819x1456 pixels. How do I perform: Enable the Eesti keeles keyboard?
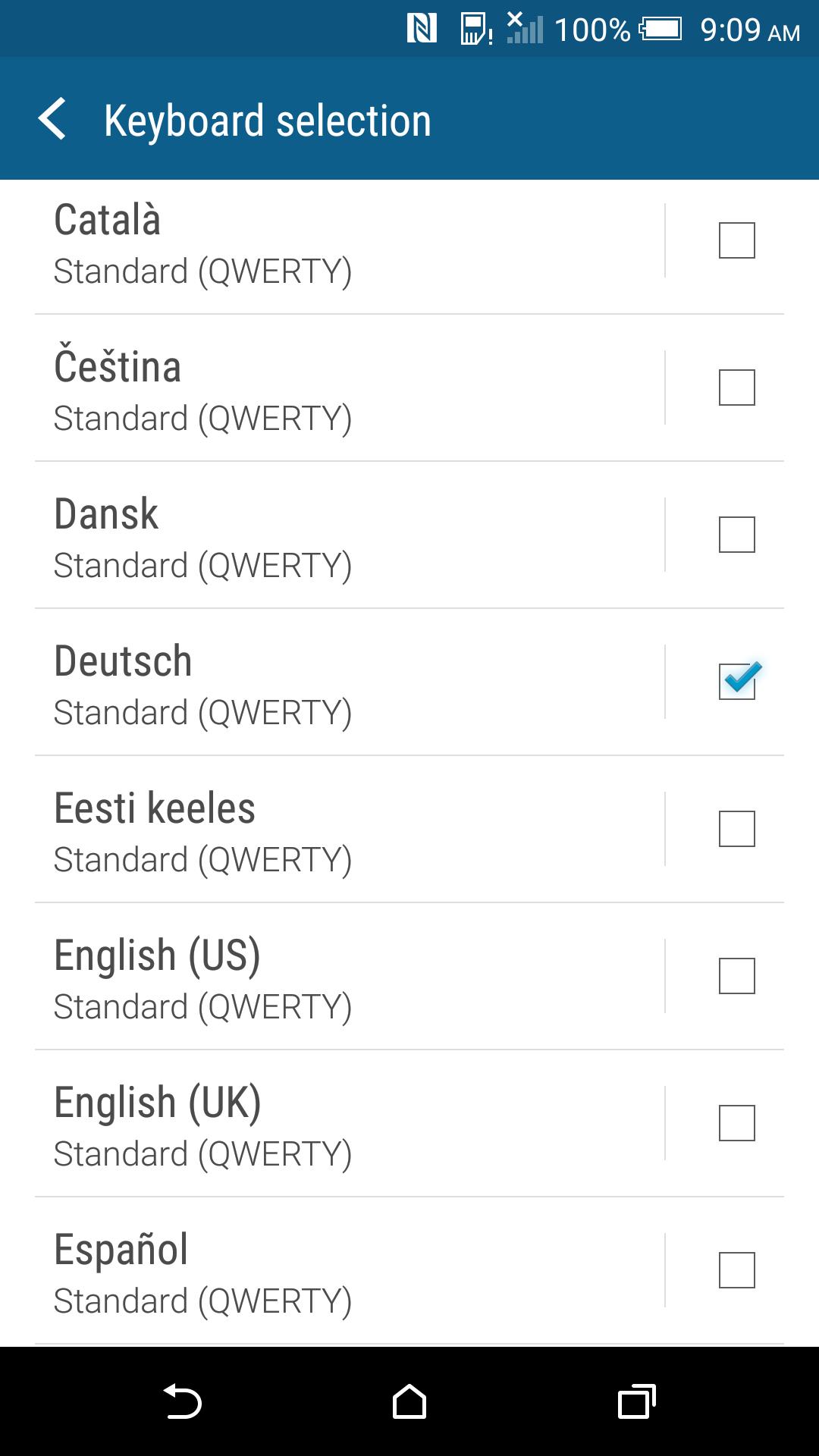[x=736, y=829]
